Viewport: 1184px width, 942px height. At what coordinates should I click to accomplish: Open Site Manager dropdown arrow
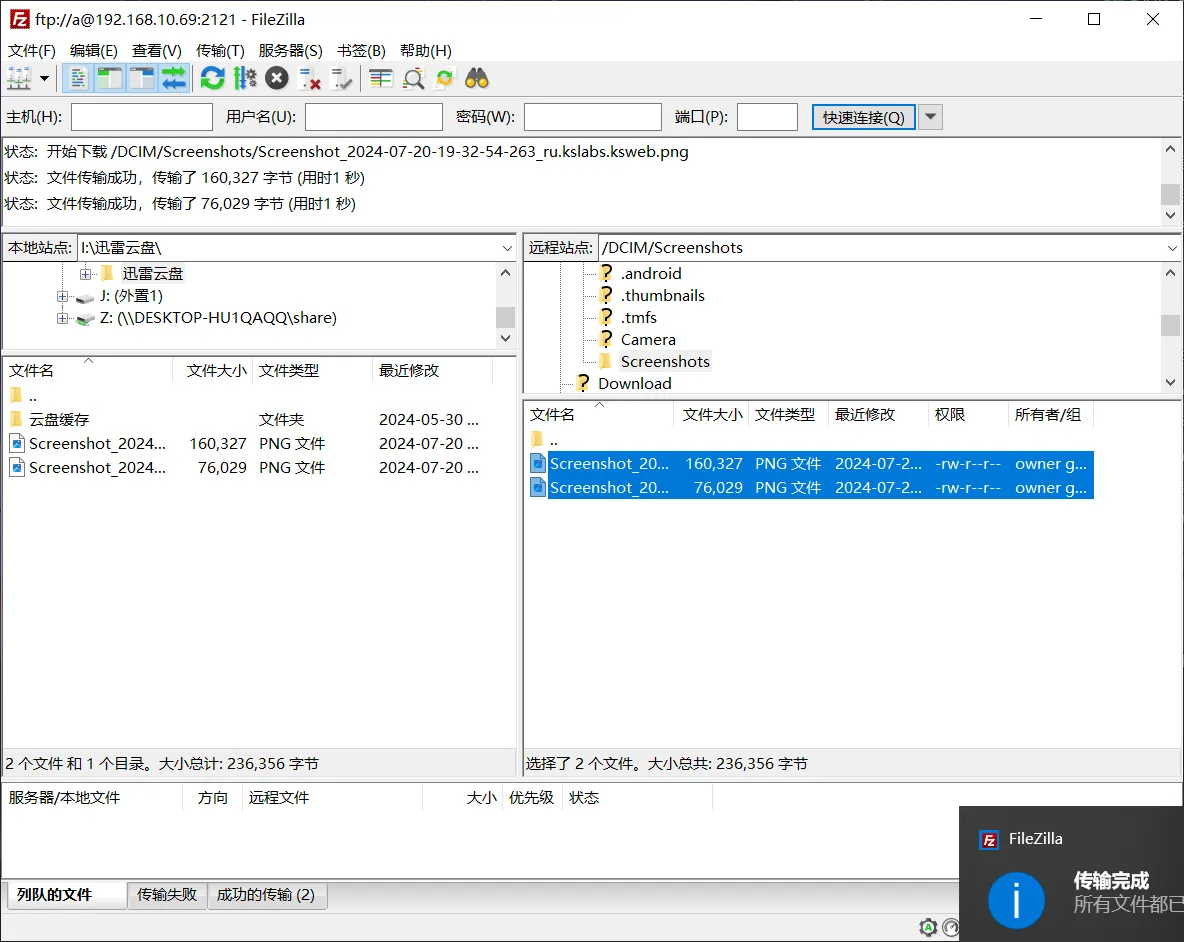45,78
